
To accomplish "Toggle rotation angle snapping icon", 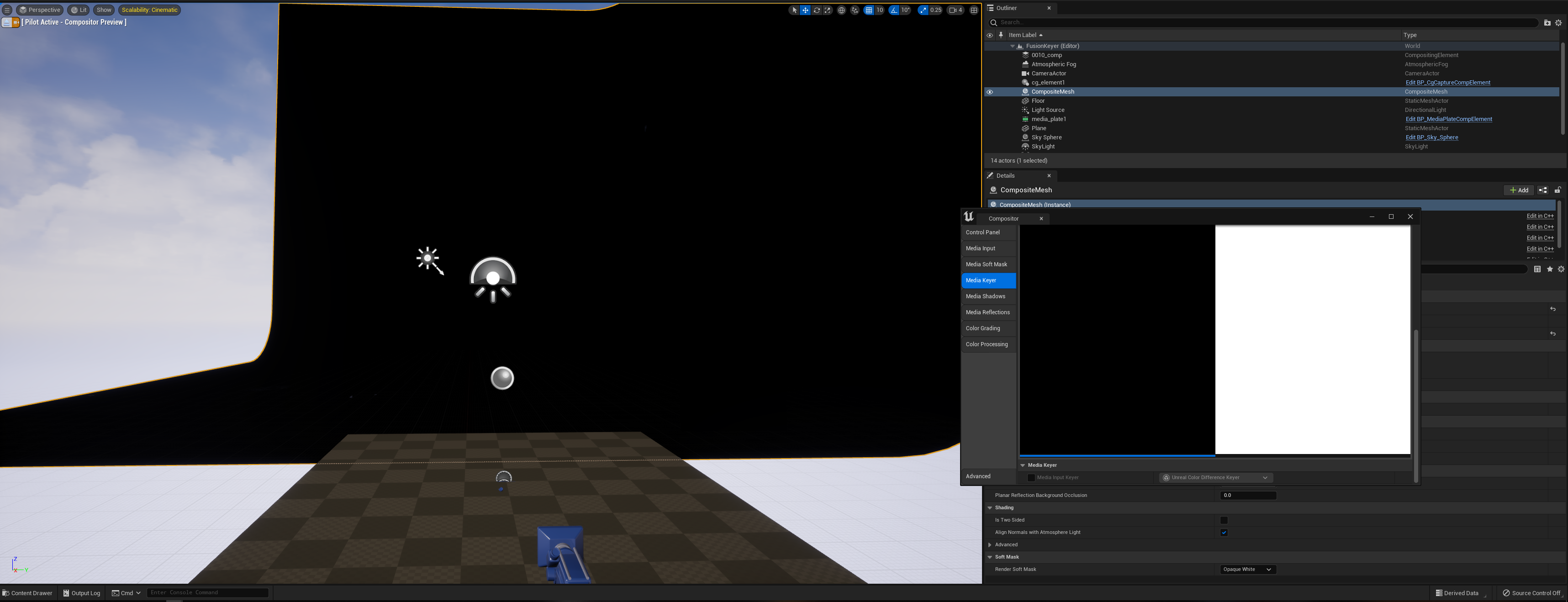I will coord(893,10).
